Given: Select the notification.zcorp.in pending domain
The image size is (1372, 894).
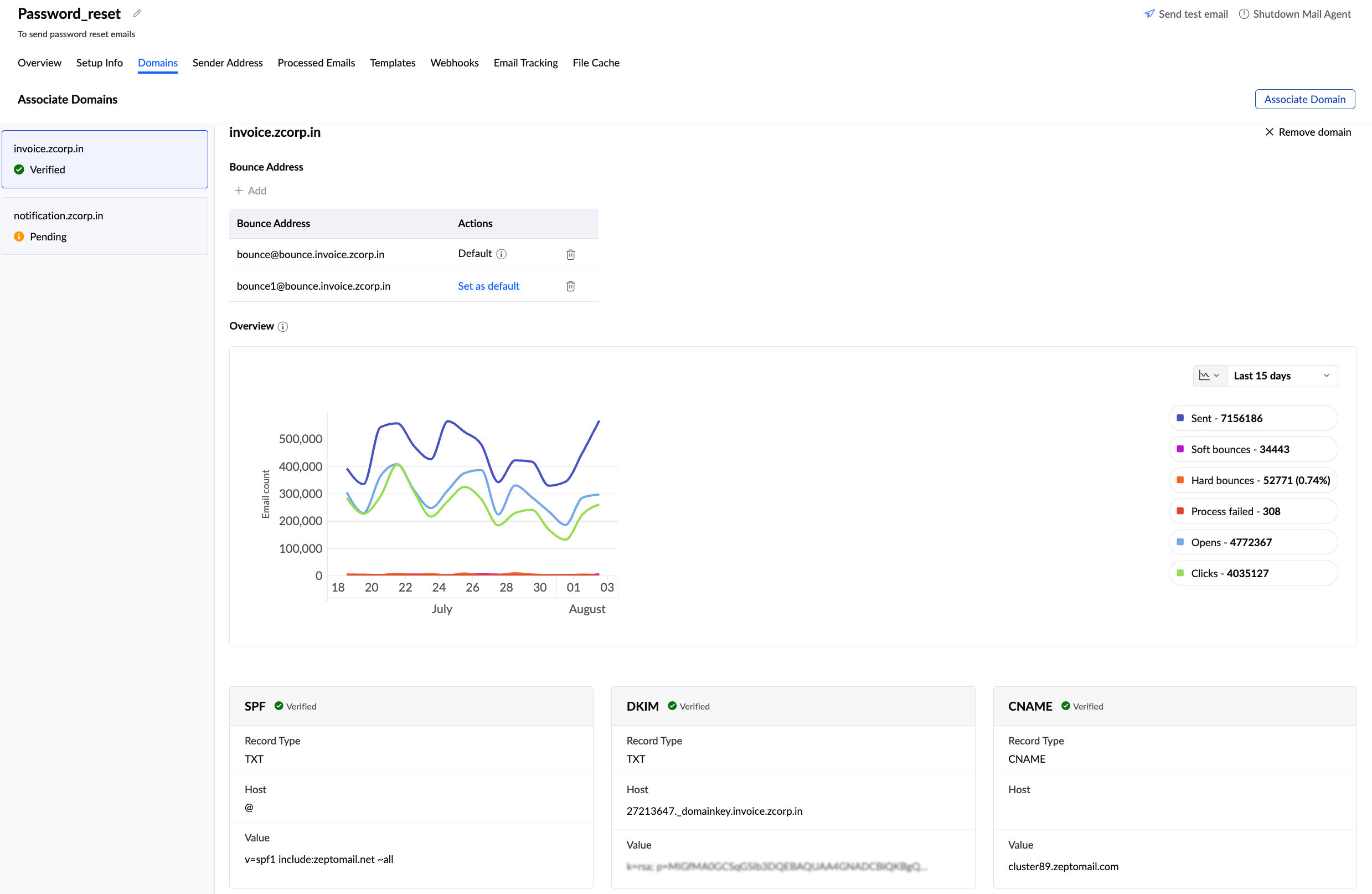Looking at the screenshot, I should tap(105, 226).
